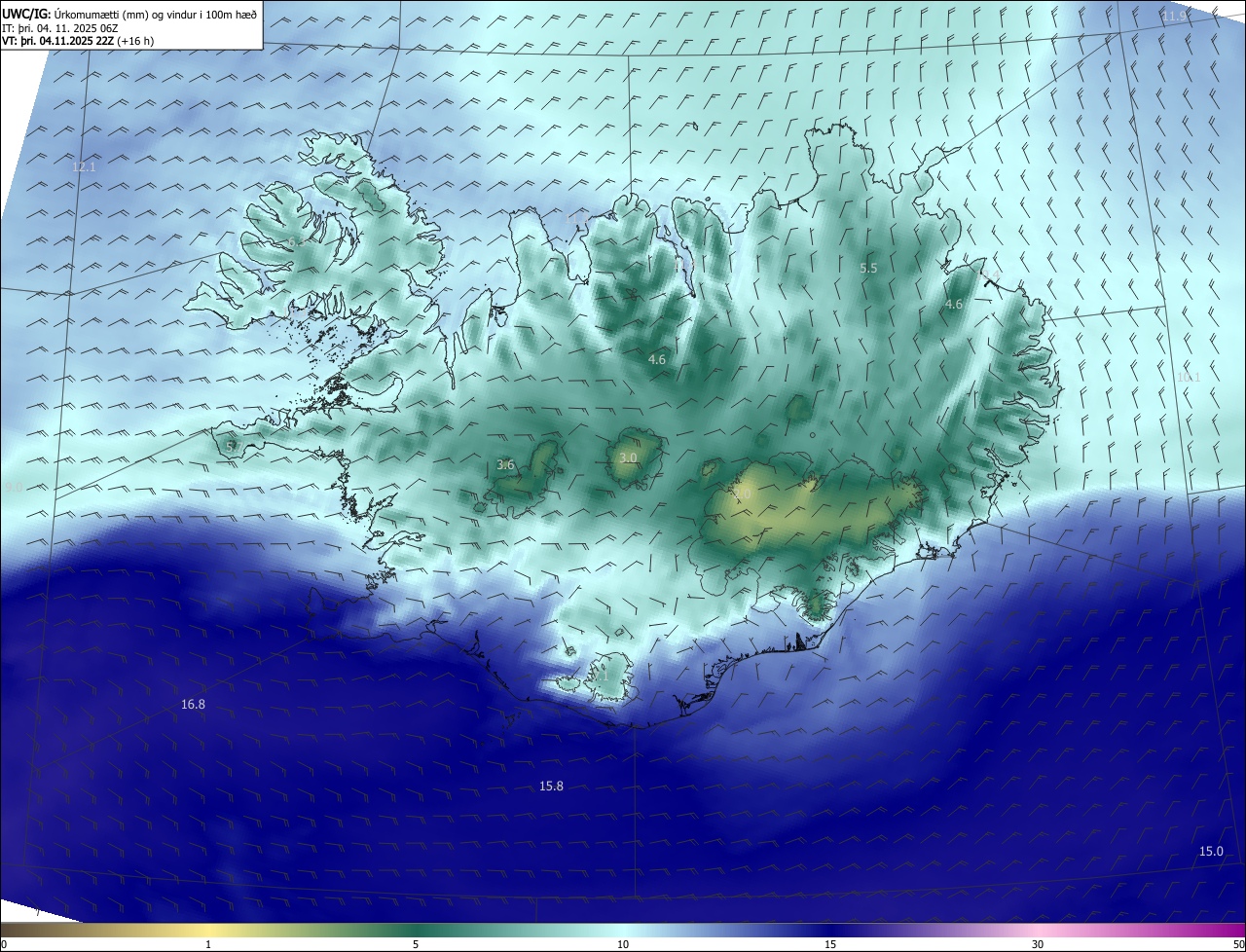Screen dimensions: 1246x952
Task: Pick the pink color band above tick 30
Action: pos(1038,930)
